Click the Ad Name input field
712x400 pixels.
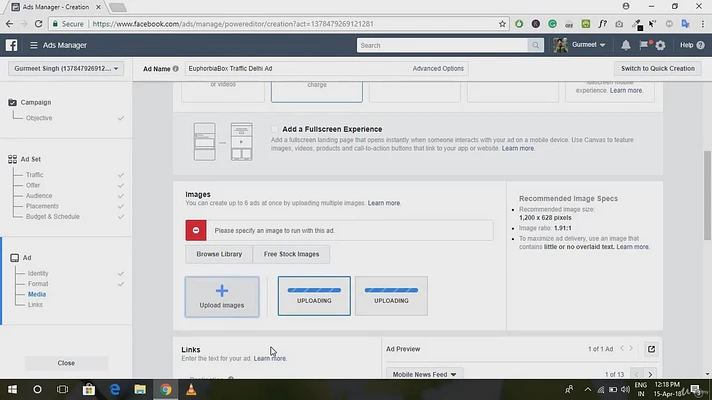click(x=296, y=69)
